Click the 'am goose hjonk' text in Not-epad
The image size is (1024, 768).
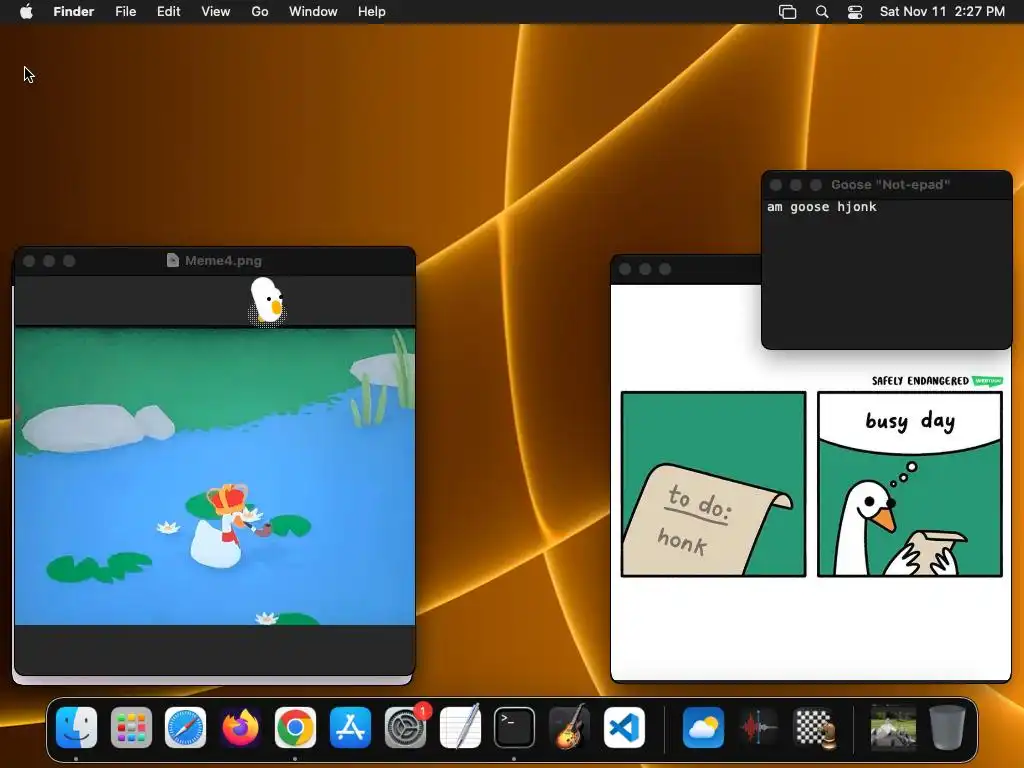822,207
